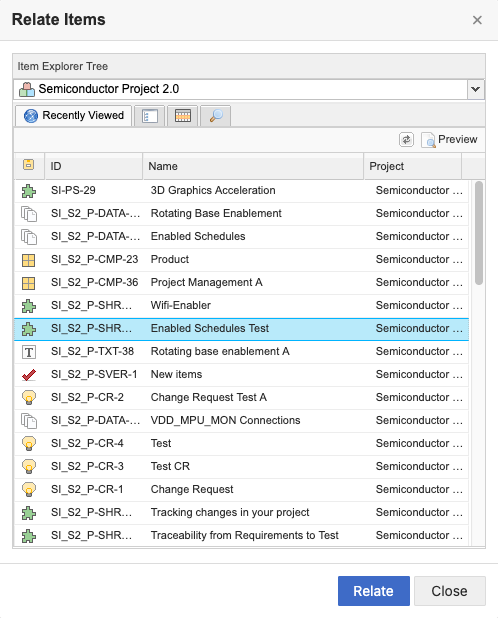Click the lightbulb icon for SI_S2_P-CR-4

click(x=29, y=444)
